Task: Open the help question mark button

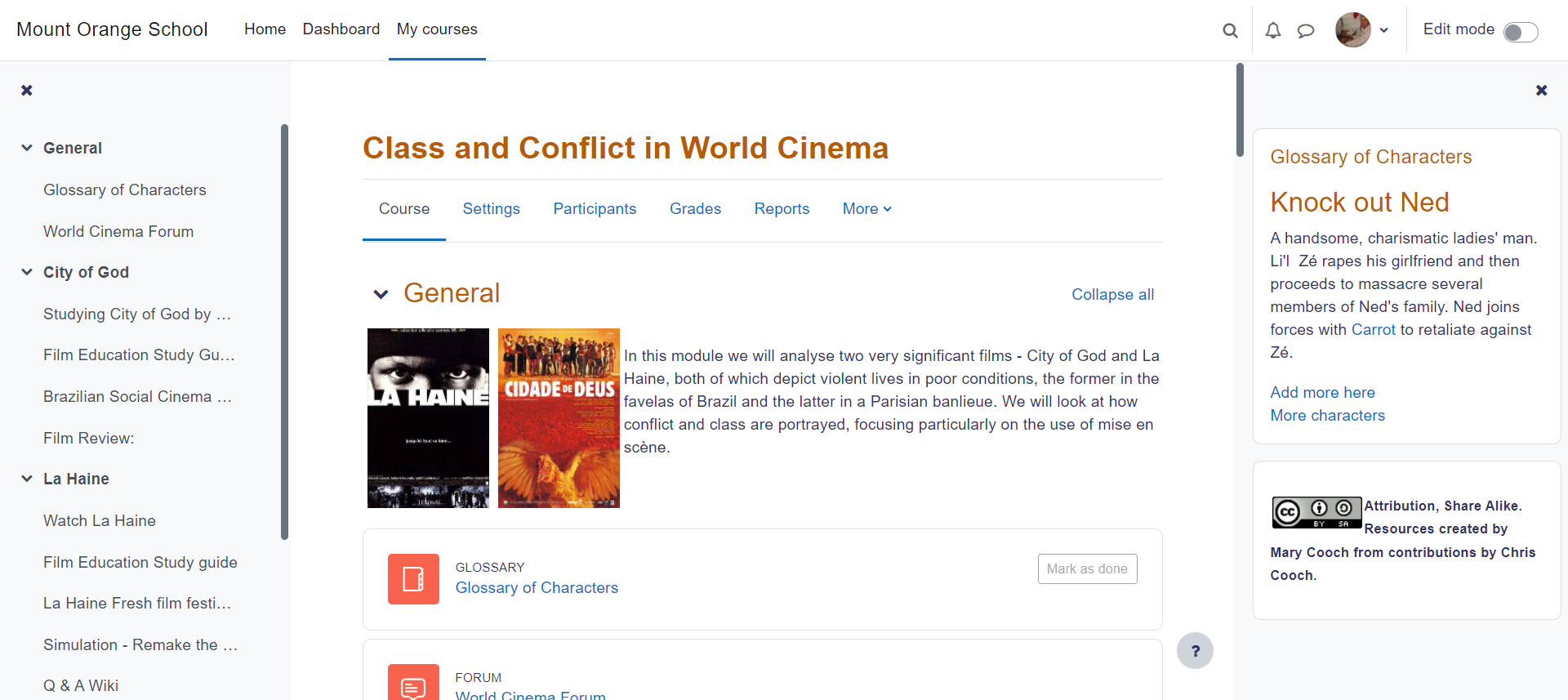Action: point(1195,651)
